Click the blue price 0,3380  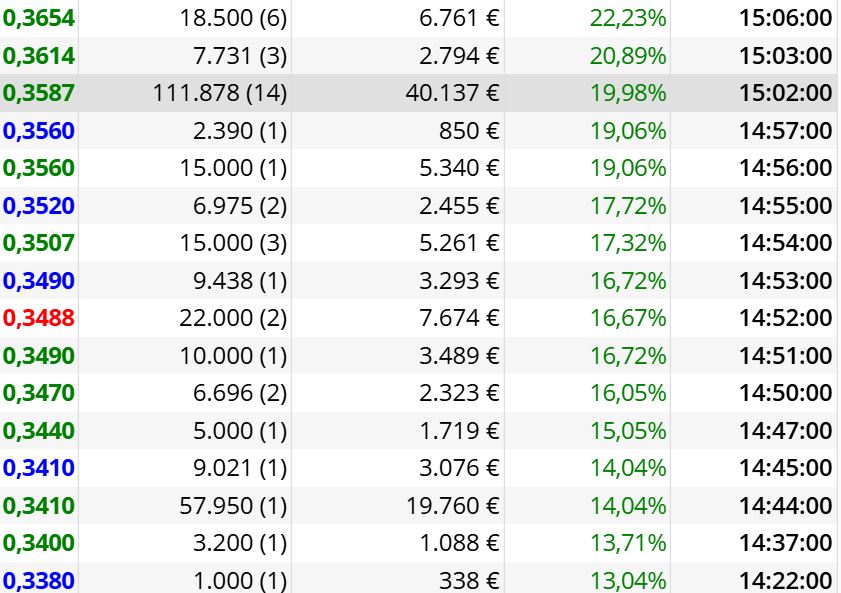coord(39,581)
